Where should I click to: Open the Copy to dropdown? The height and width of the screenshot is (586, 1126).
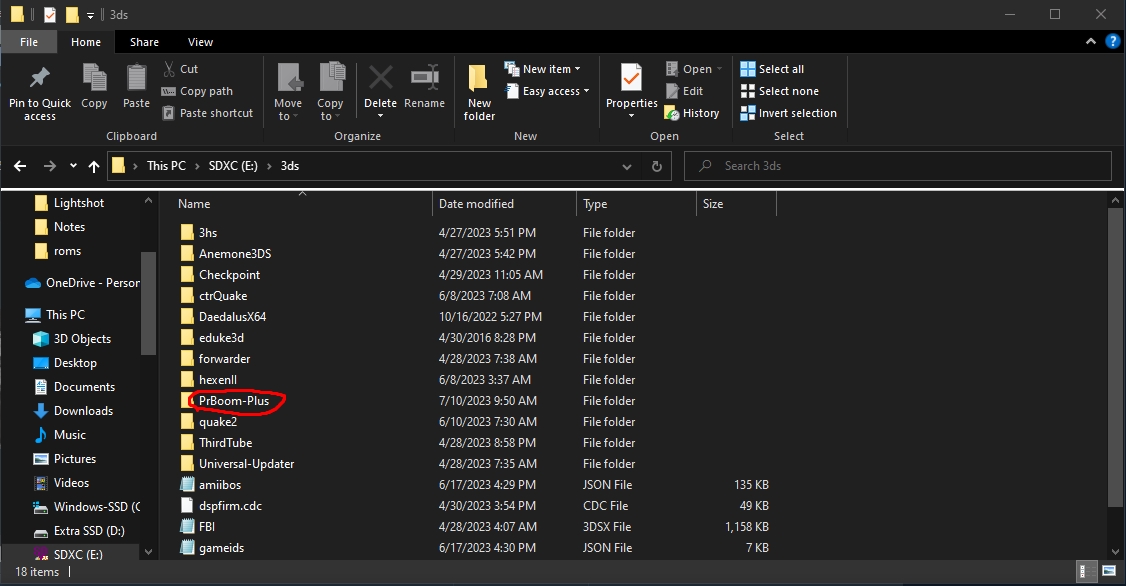pyautogui.click(x=330, y=92)
